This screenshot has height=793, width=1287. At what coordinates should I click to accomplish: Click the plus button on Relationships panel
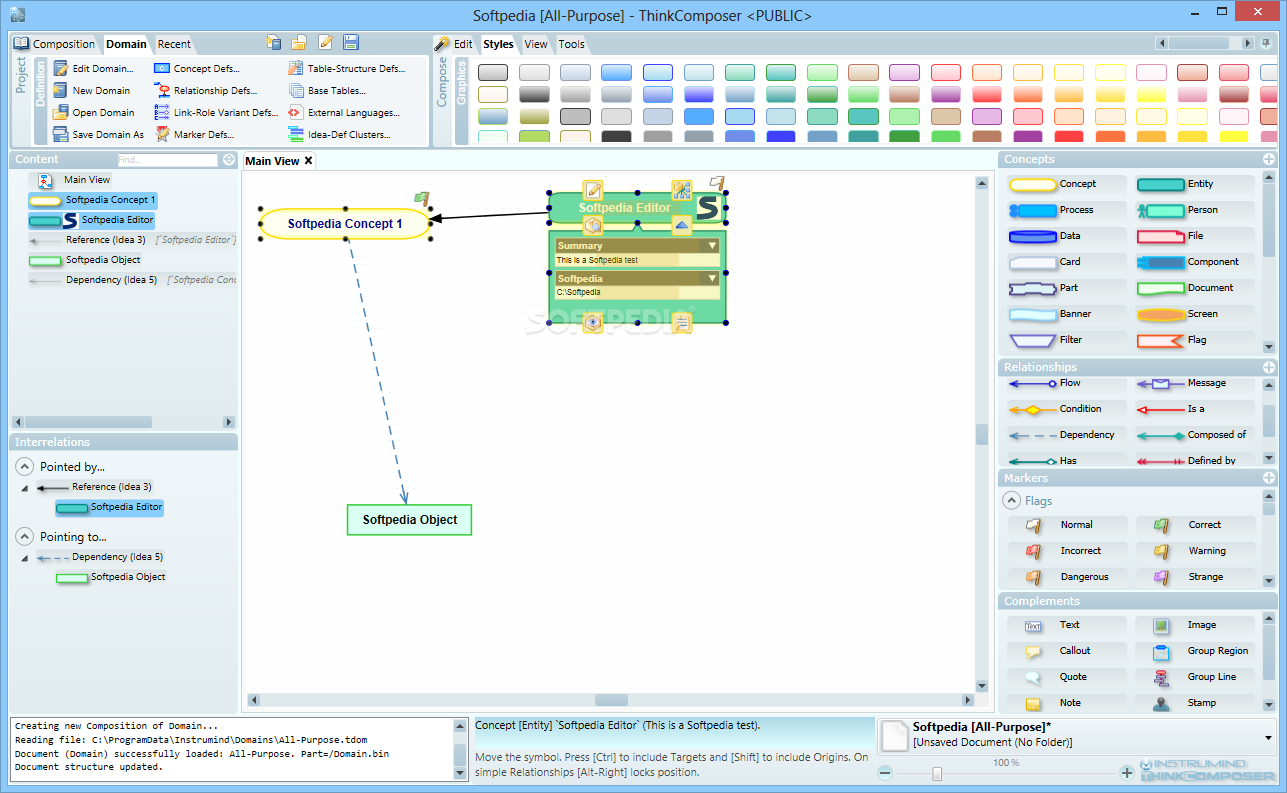[x=1269, y=367]
